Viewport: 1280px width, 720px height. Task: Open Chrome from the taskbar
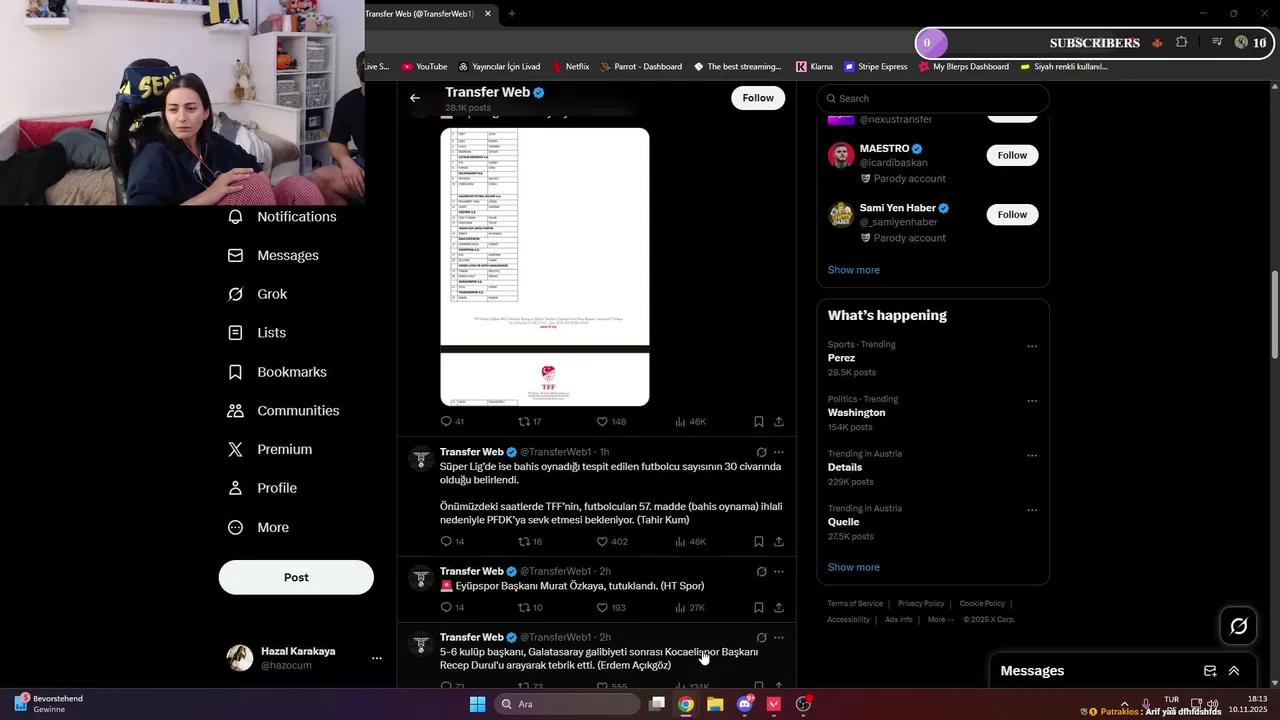(x=686, y=704)
